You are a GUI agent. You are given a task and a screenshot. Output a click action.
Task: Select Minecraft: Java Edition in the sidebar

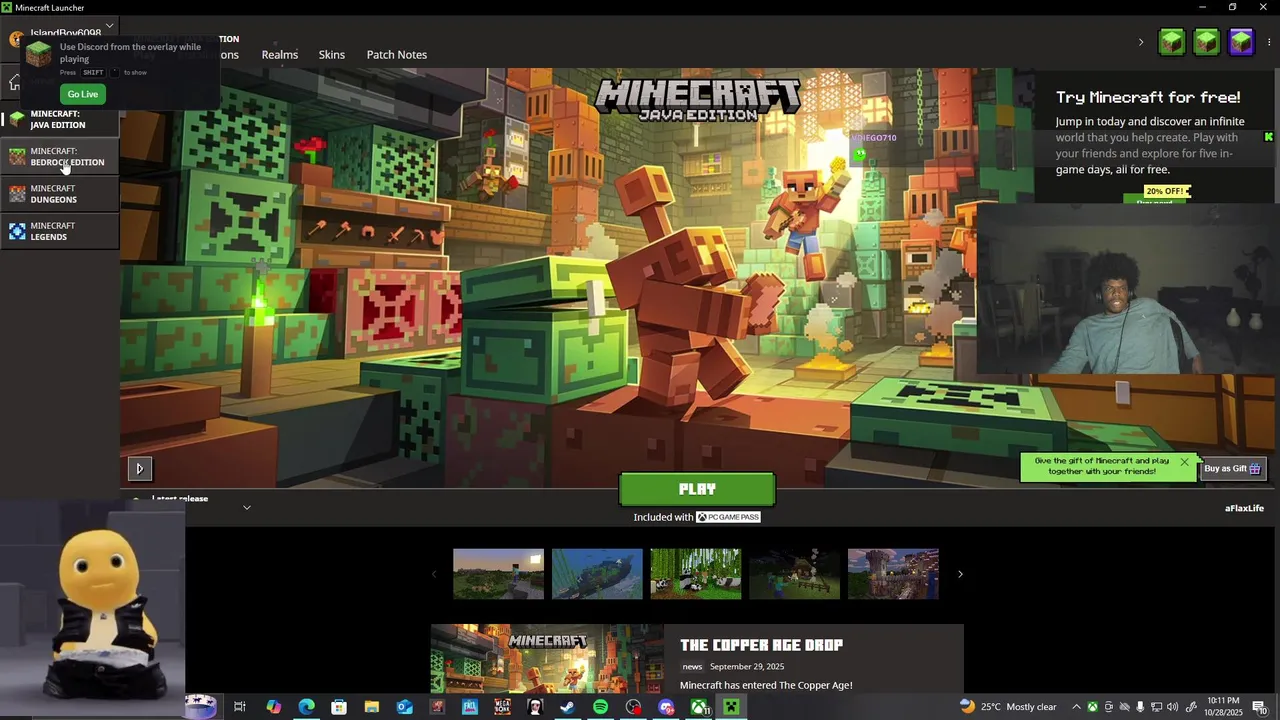pyautogui.click(x=60, y=119)
